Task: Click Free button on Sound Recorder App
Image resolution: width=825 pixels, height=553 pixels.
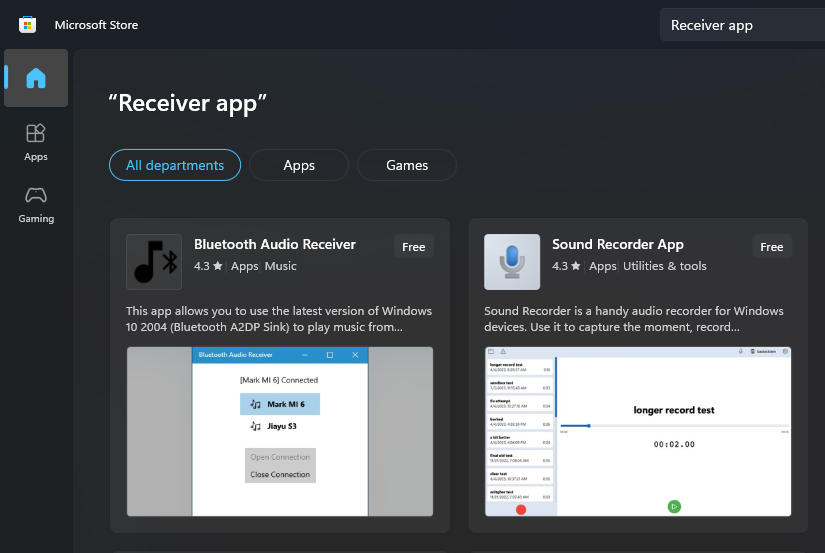Action: coord(771,247)
